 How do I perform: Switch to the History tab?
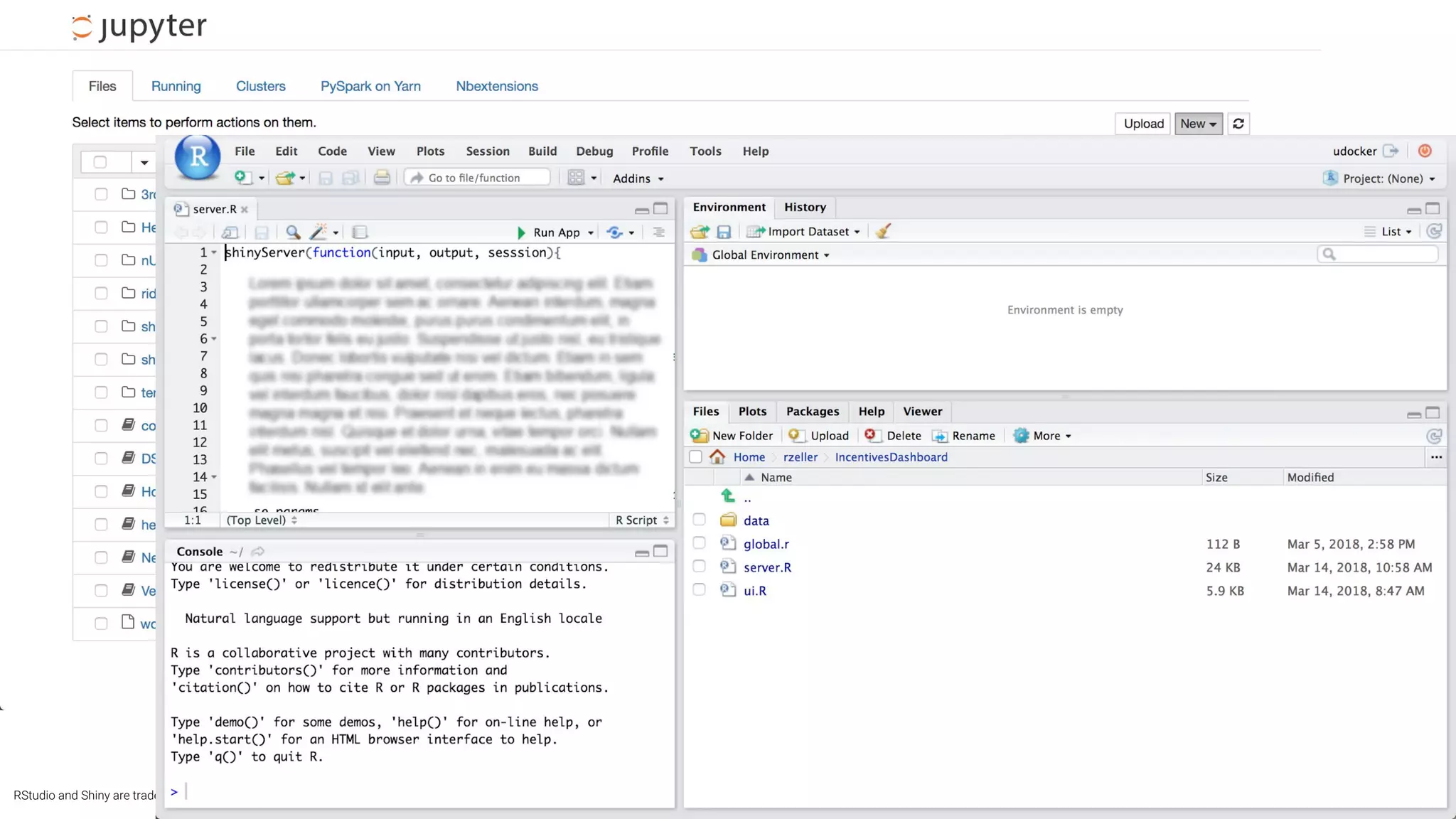805,207
